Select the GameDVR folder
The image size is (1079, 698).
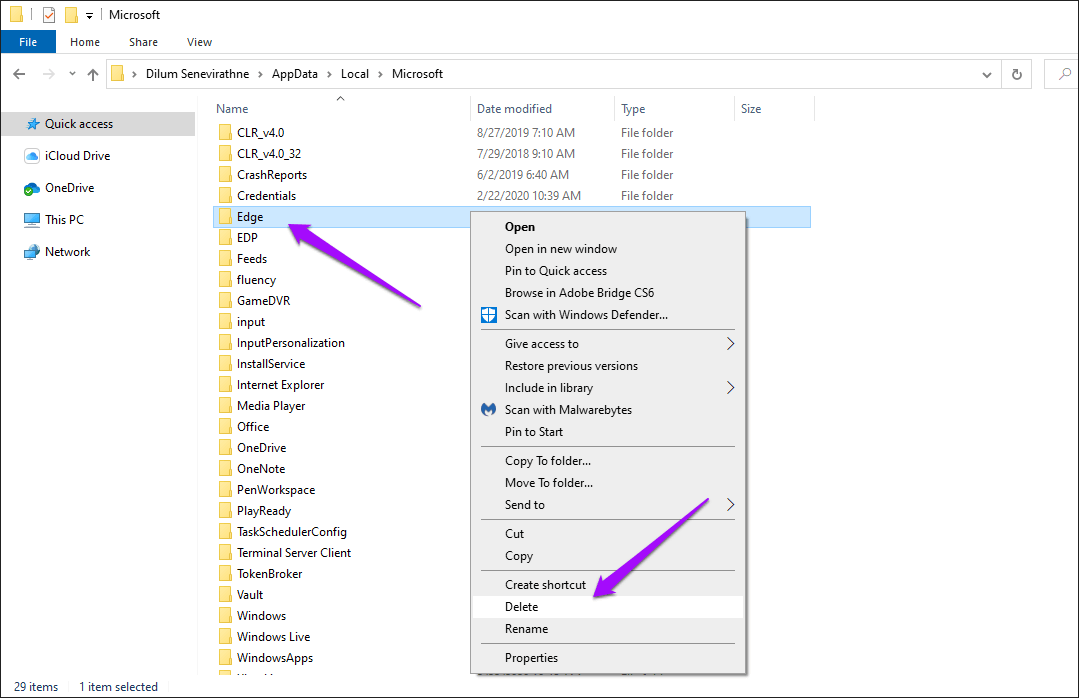tap(264, 301)
